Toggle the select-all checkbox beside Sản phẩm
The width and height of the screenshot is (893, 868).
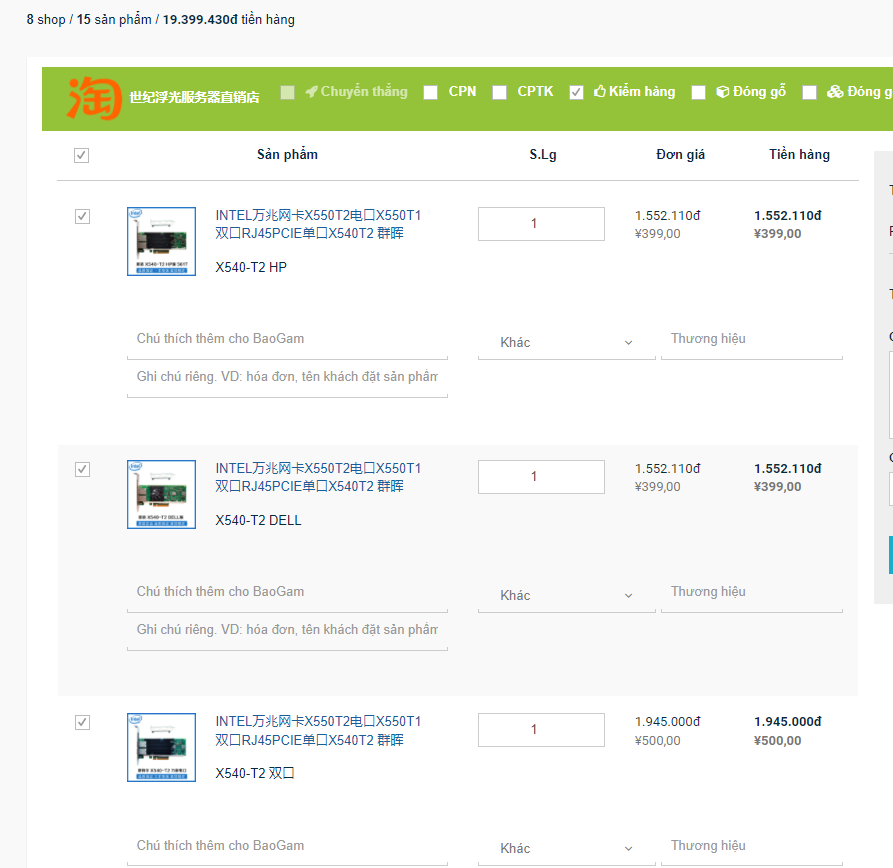coord(81,155)
